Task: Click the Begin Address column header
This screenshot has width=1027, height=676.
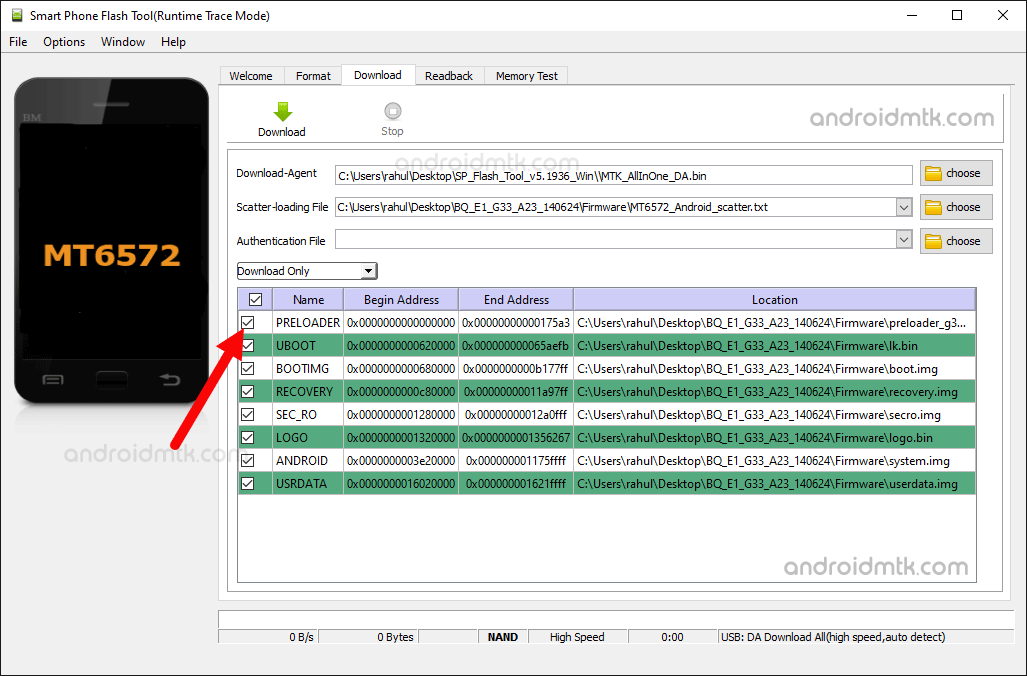Action: [x=401, y=299]
